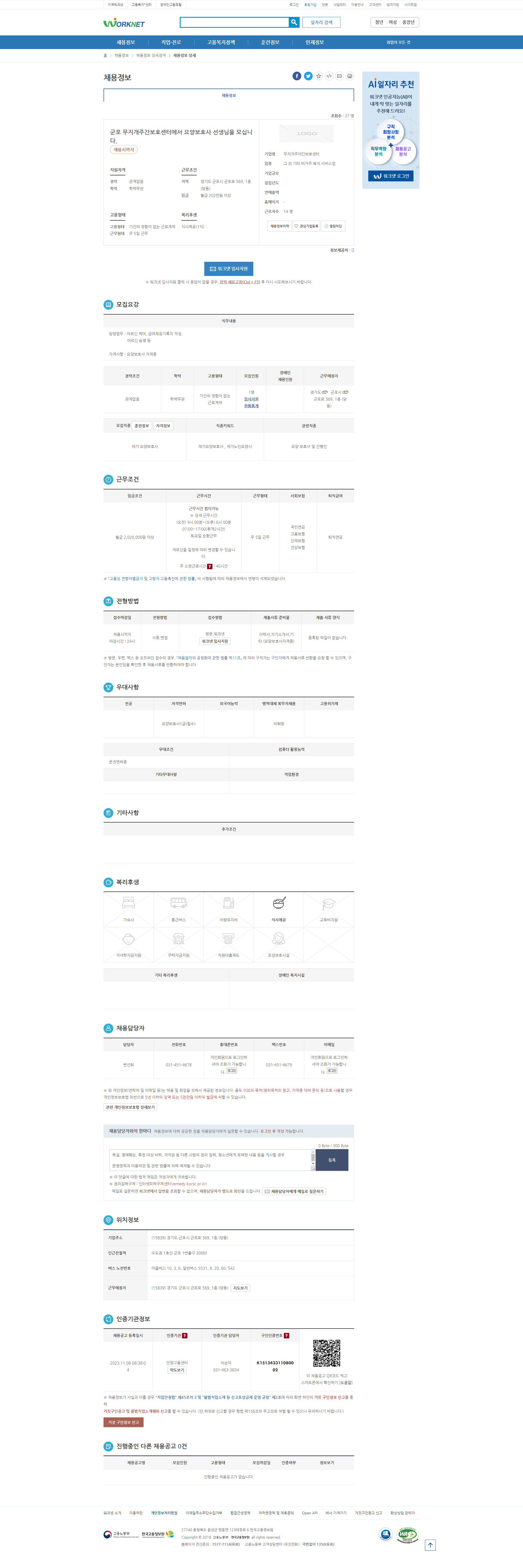Click 워크넷 로그인 on AI banner
Viewport: 523px width, 1568px height.
click(x=391, y=176)
